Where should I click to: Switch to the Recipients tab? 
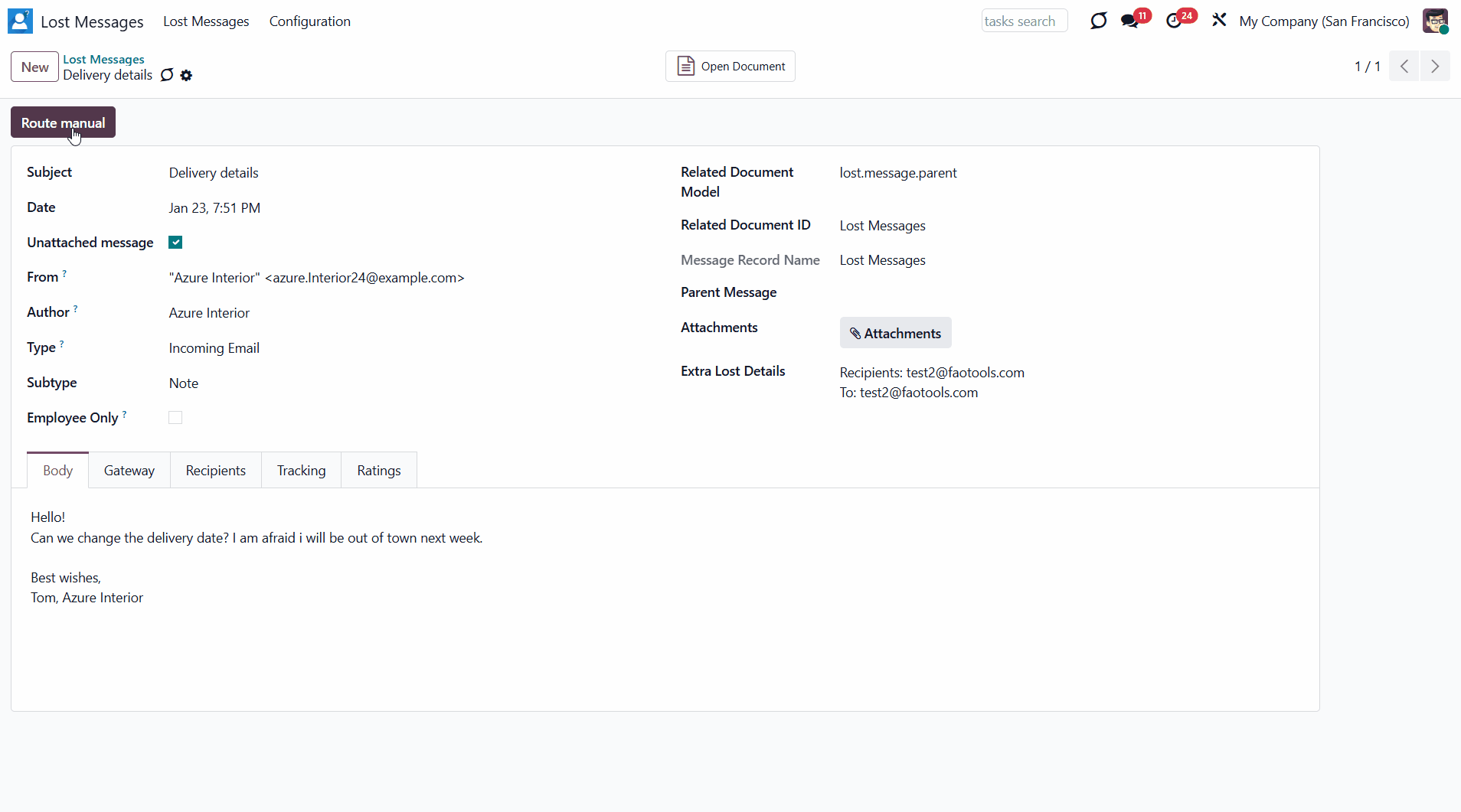coord(215,471)
